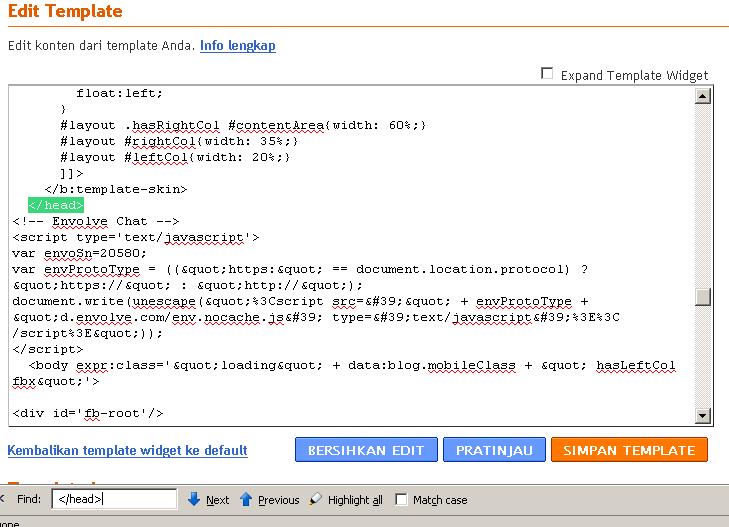Viewport: 729px width, 527px height.
Task: Click the template editor scroll up arrow
Action: [702, 96]
